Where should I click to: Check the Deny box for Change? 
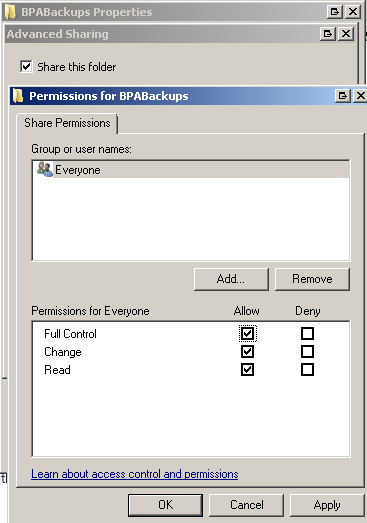click(x=307, y=352)
